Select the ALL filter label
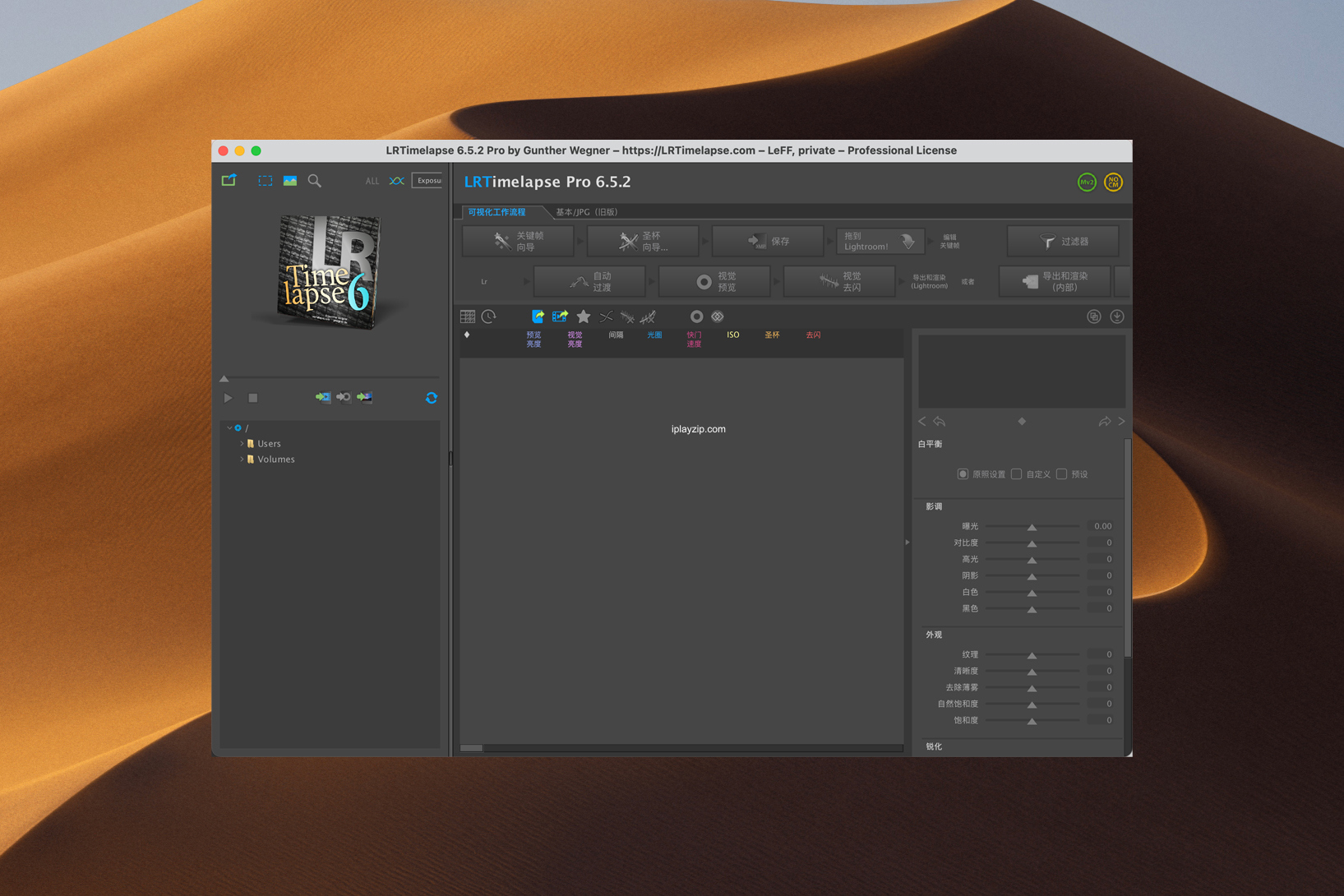 (x=372, y=181)
